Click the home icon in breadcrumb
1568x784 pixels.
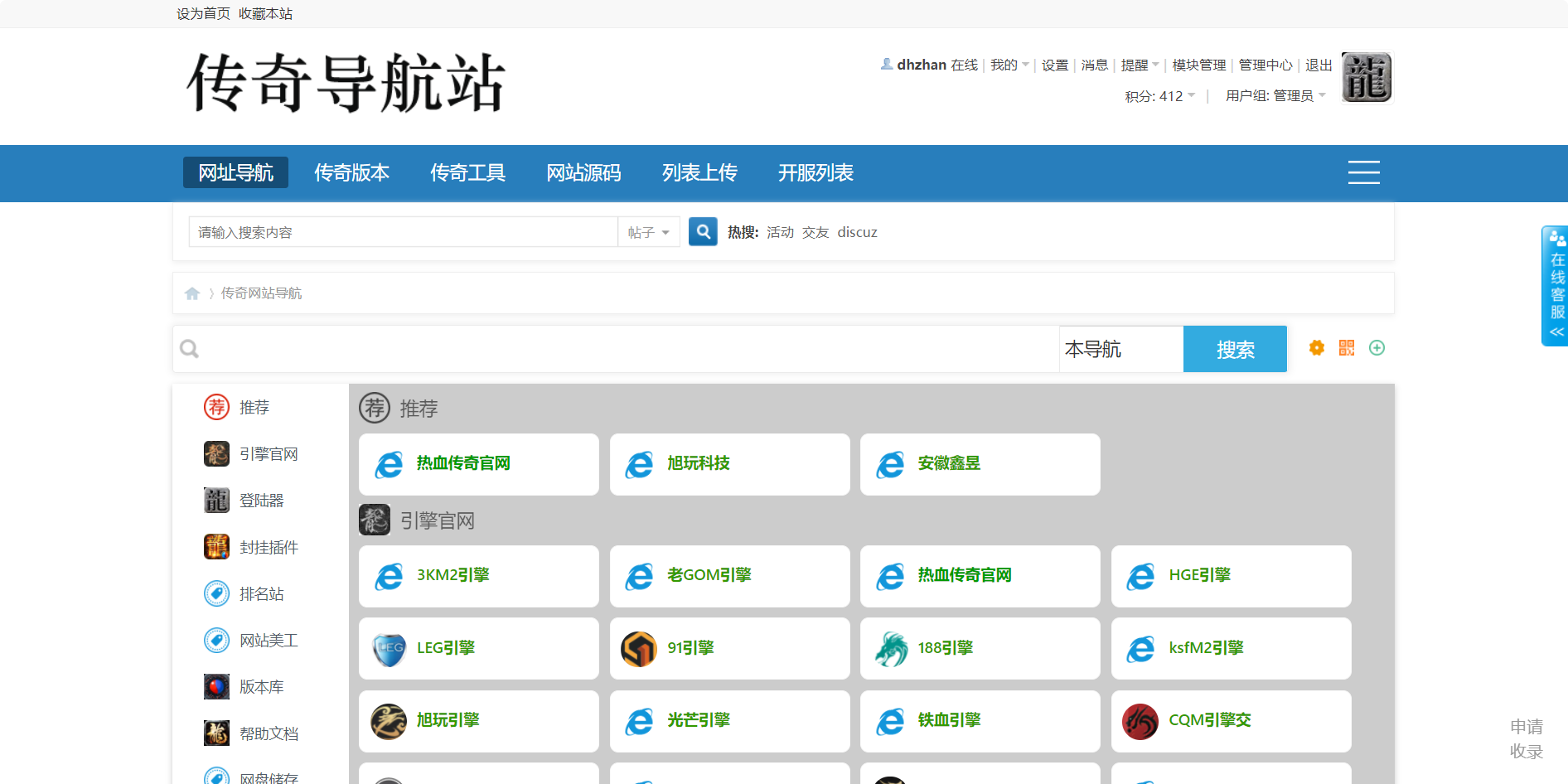[192, 293]
